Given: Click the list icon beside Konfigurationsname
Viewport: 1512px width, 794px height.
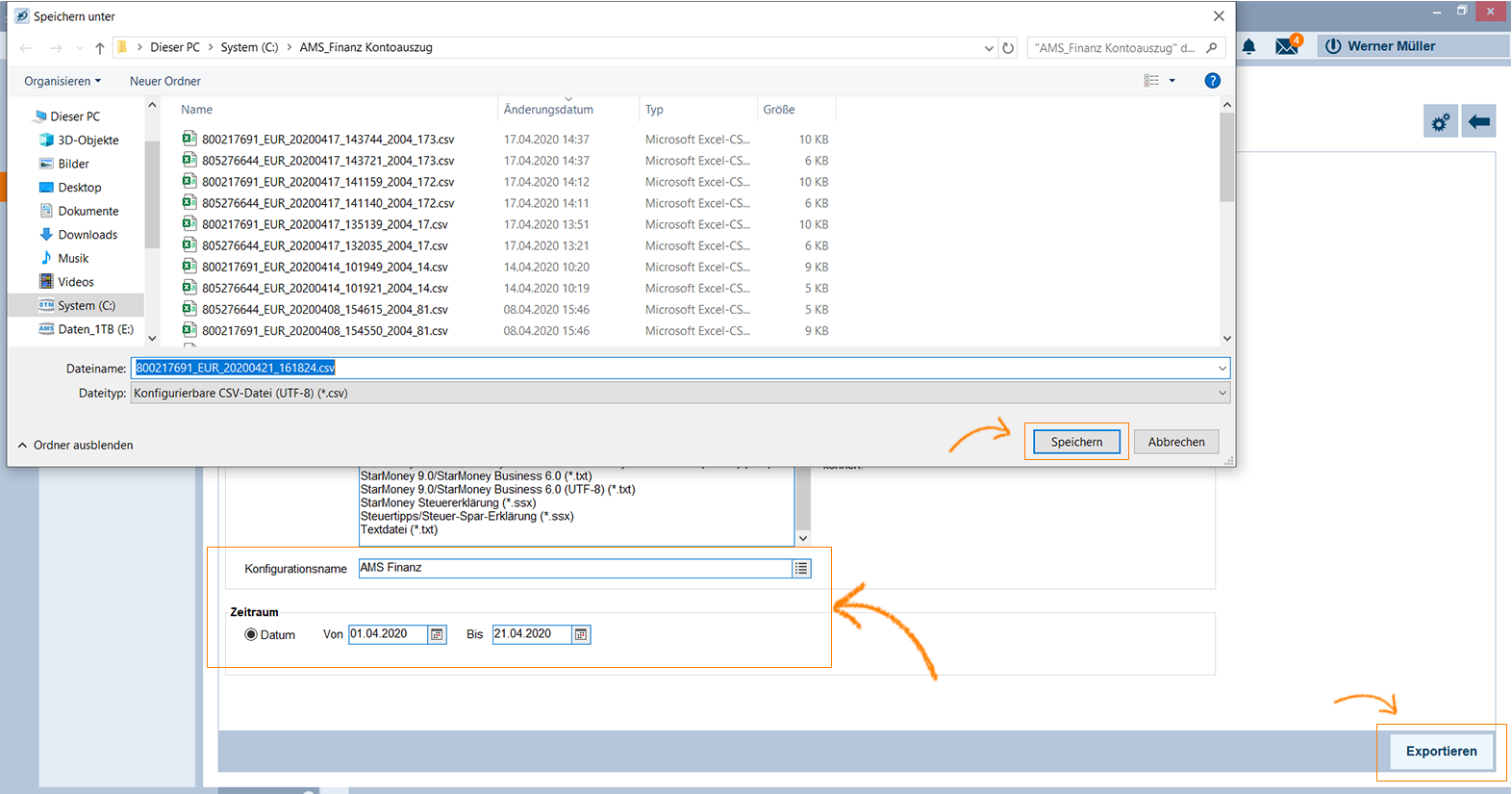Looking at the screenshot, I should pos(800,569).
